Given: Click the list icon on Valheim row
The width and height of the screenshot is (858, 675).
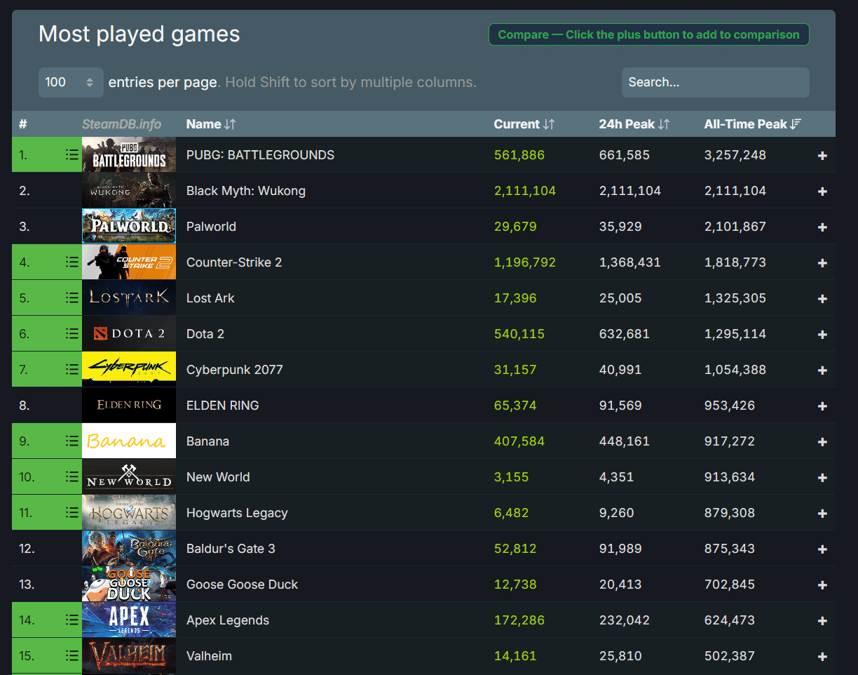Looking at the screenshot, I should [x=72, y=655].
